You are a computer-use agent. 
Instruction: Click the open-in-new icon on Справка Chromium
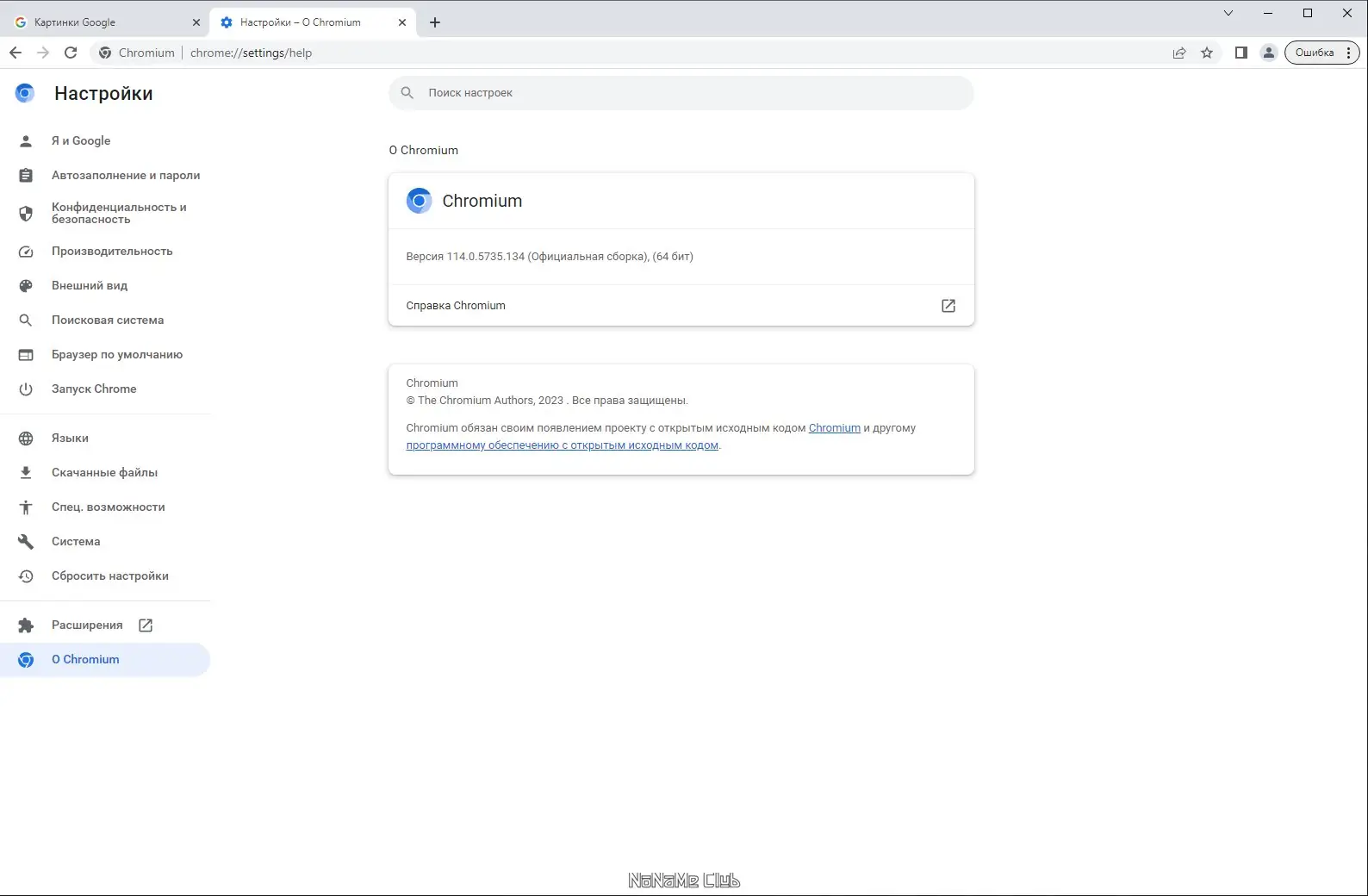pyautogui.click(x=948, y=306)
